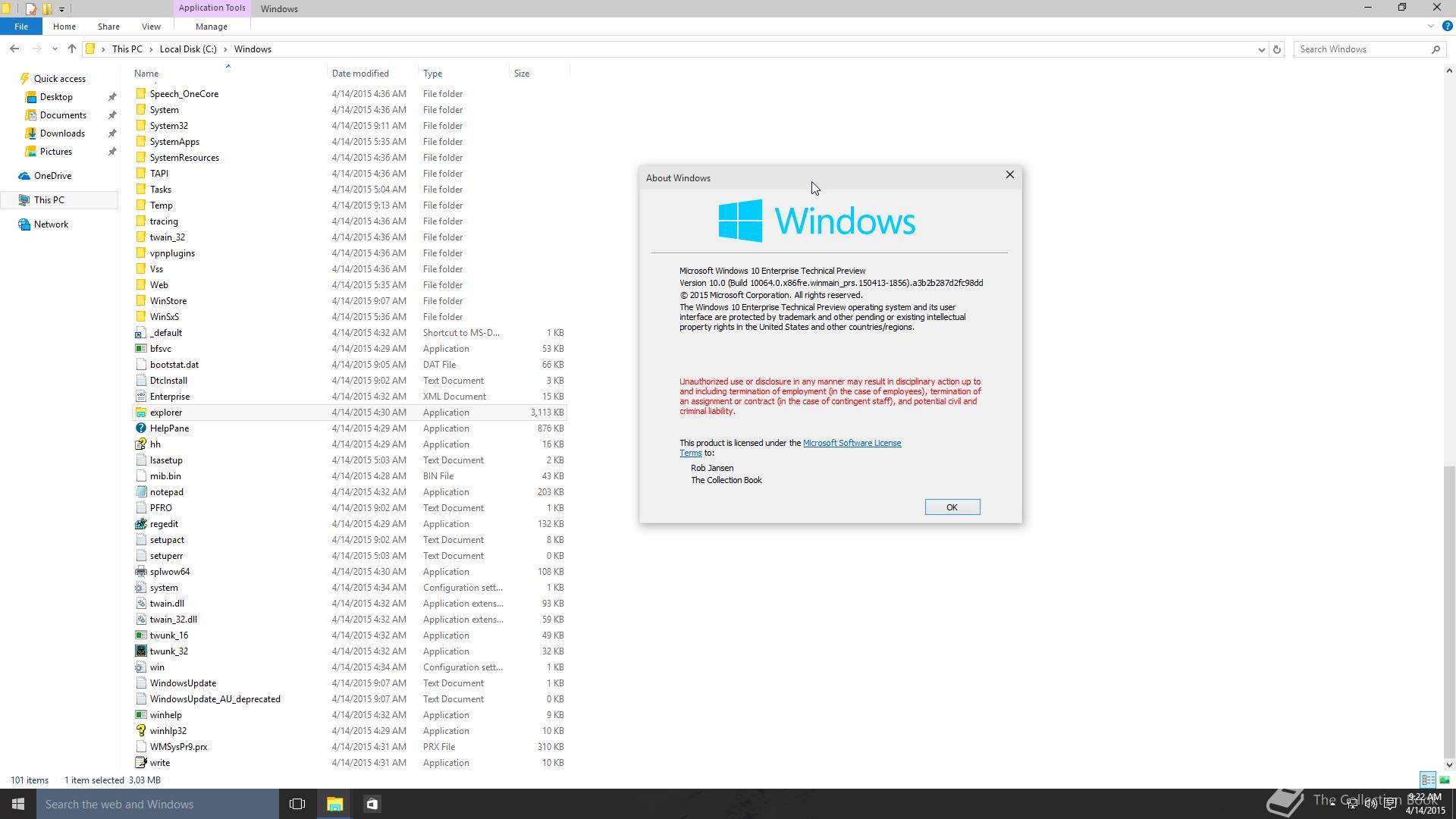
Task: Select the regedit application icon
Action: point(140,524)
